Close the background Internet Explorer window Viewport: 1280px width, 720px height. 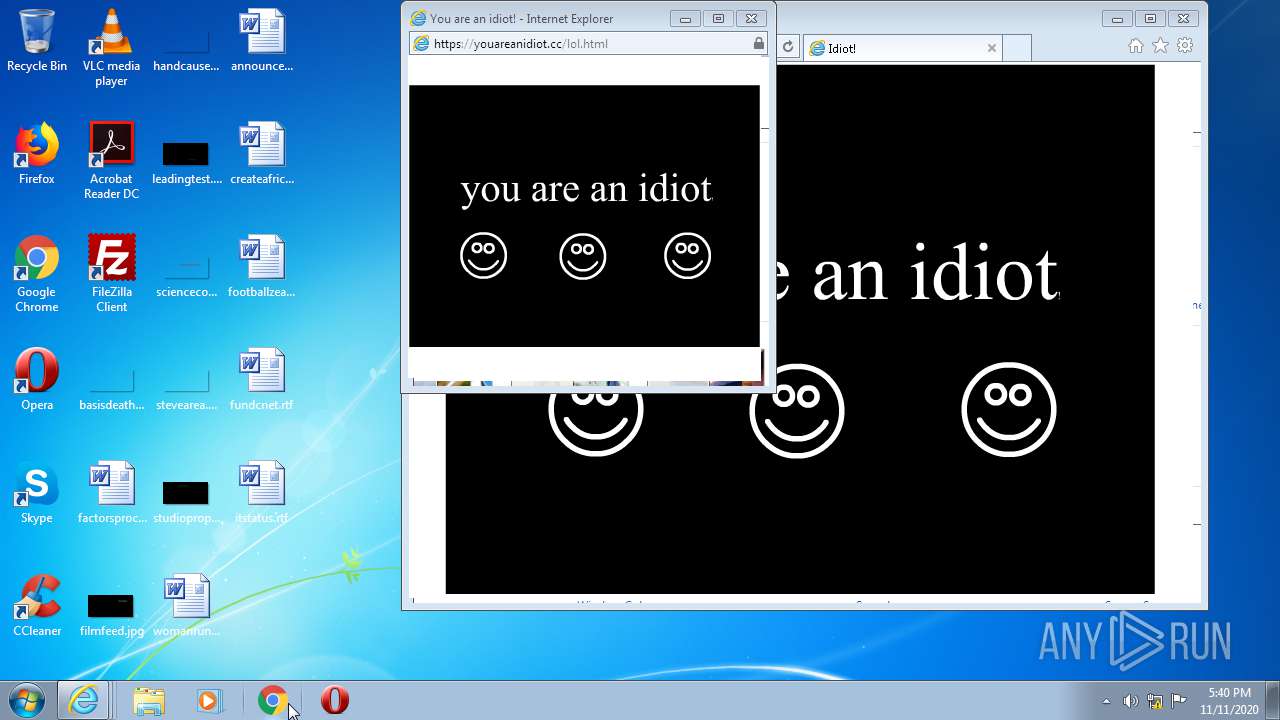(x=1183, y=18)
